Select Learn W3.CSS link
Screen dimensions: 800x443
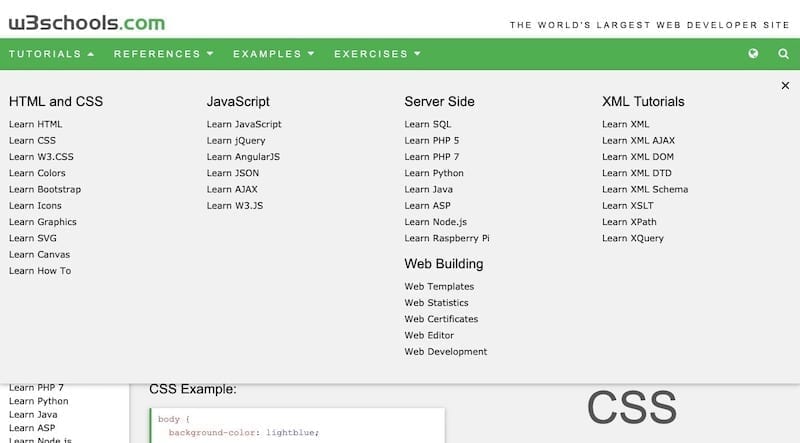pyautogui.click(x=41, y=157)
